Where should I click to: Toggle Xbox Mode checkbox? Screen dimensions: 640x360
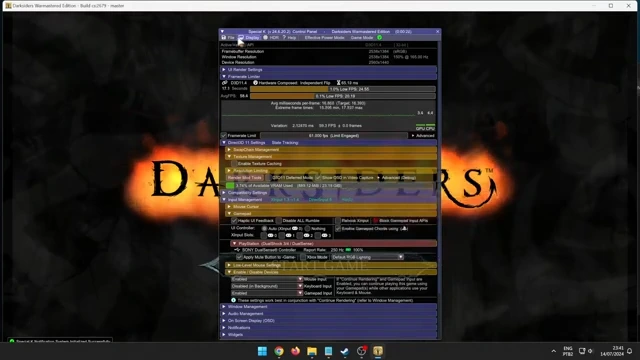303,258
